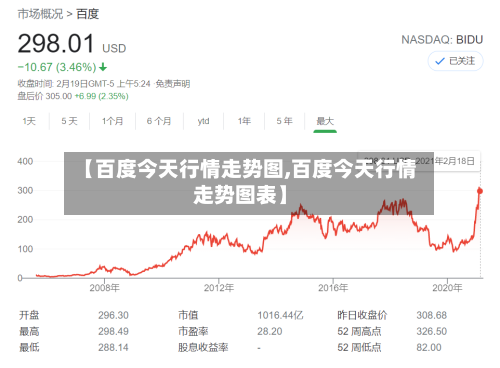Screen dimensions: 500x368
Task: Click the 298.01 current price
Action: (56, 44)
